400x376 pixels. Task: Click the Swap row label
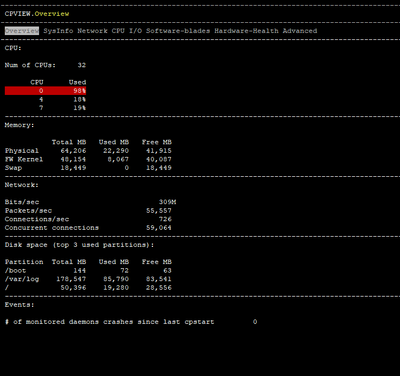(x=13, y=168)
